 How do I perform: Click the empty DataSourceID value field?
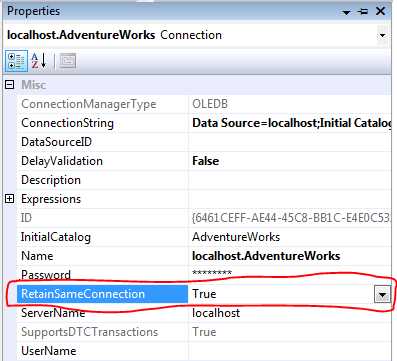(x=290, y=142)
